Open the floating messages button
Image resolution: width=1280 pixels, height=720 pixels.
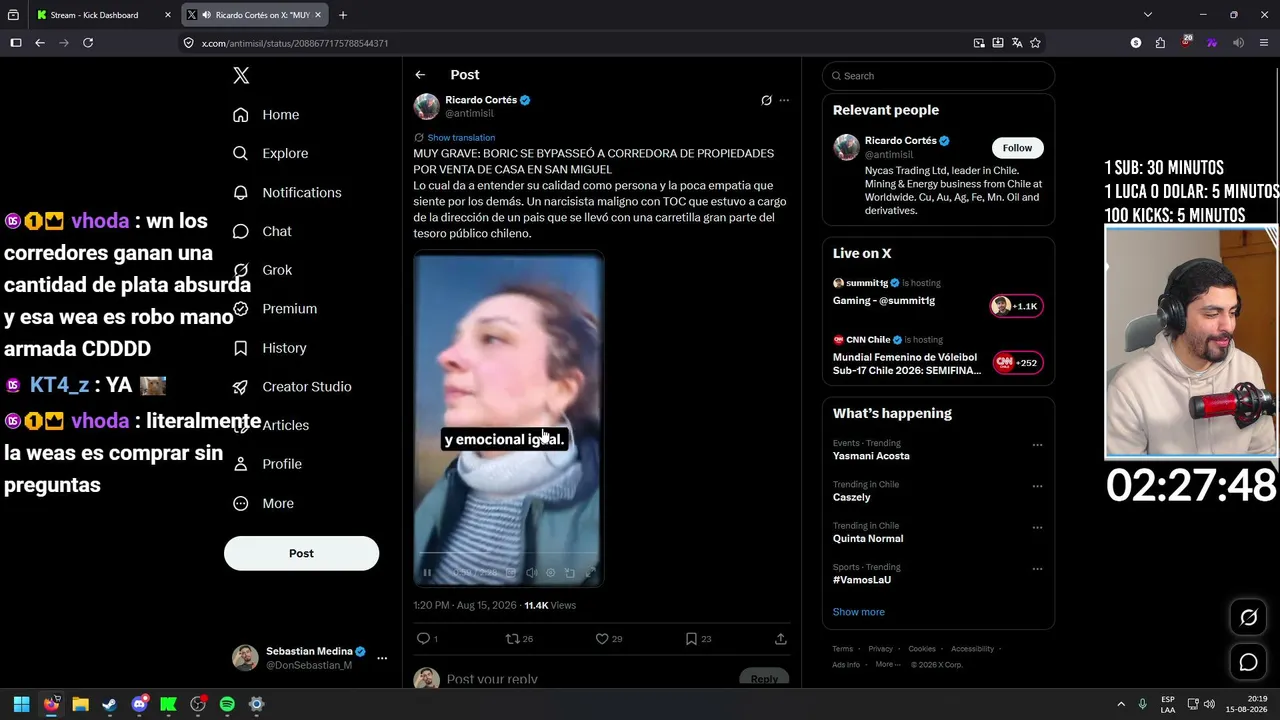point(1248,662)
